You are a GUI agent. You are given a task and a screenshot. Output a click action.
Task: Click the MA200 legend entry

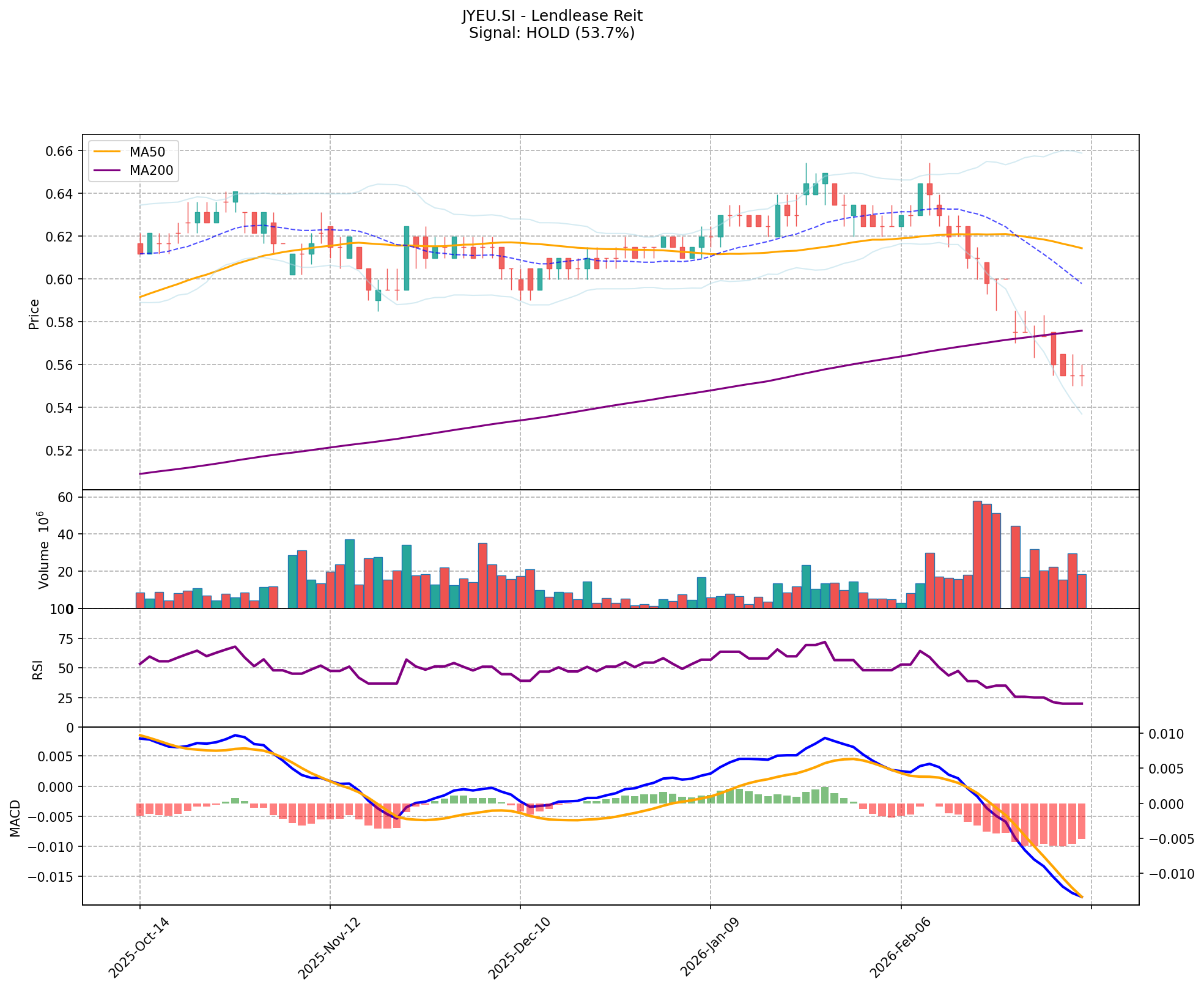click(x=150, y=171)
